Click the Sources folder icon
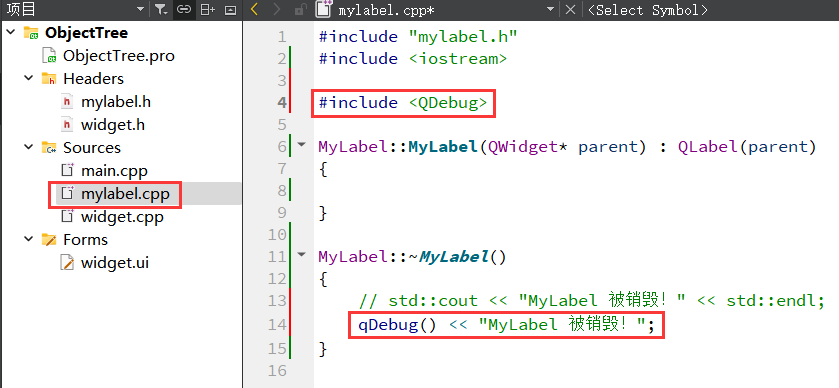This screenshot has height=388, width=839. [x=49, y=148]
